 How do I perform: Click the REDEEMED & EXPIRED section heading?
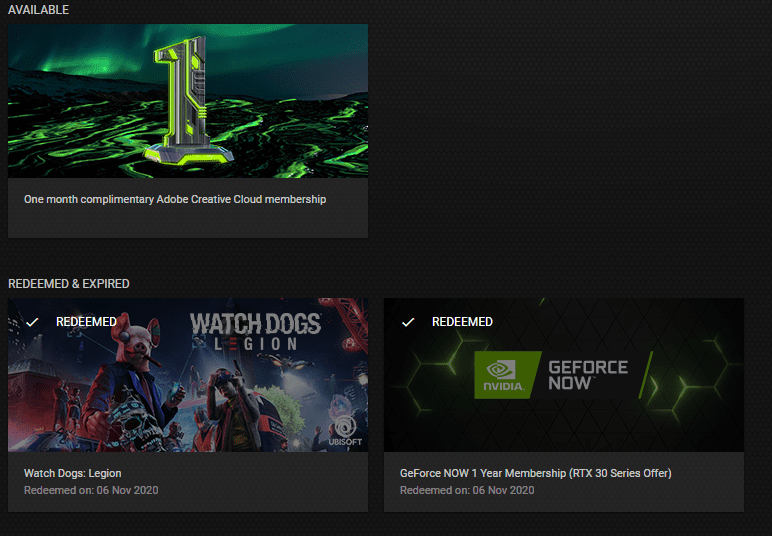68,284
